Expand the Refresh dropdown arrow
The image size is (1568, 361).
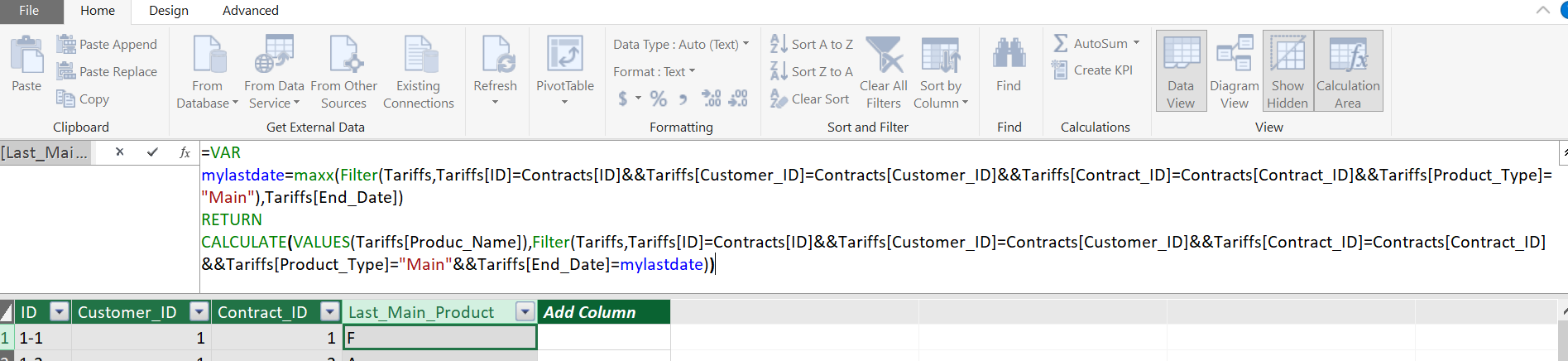pos(495,103)
